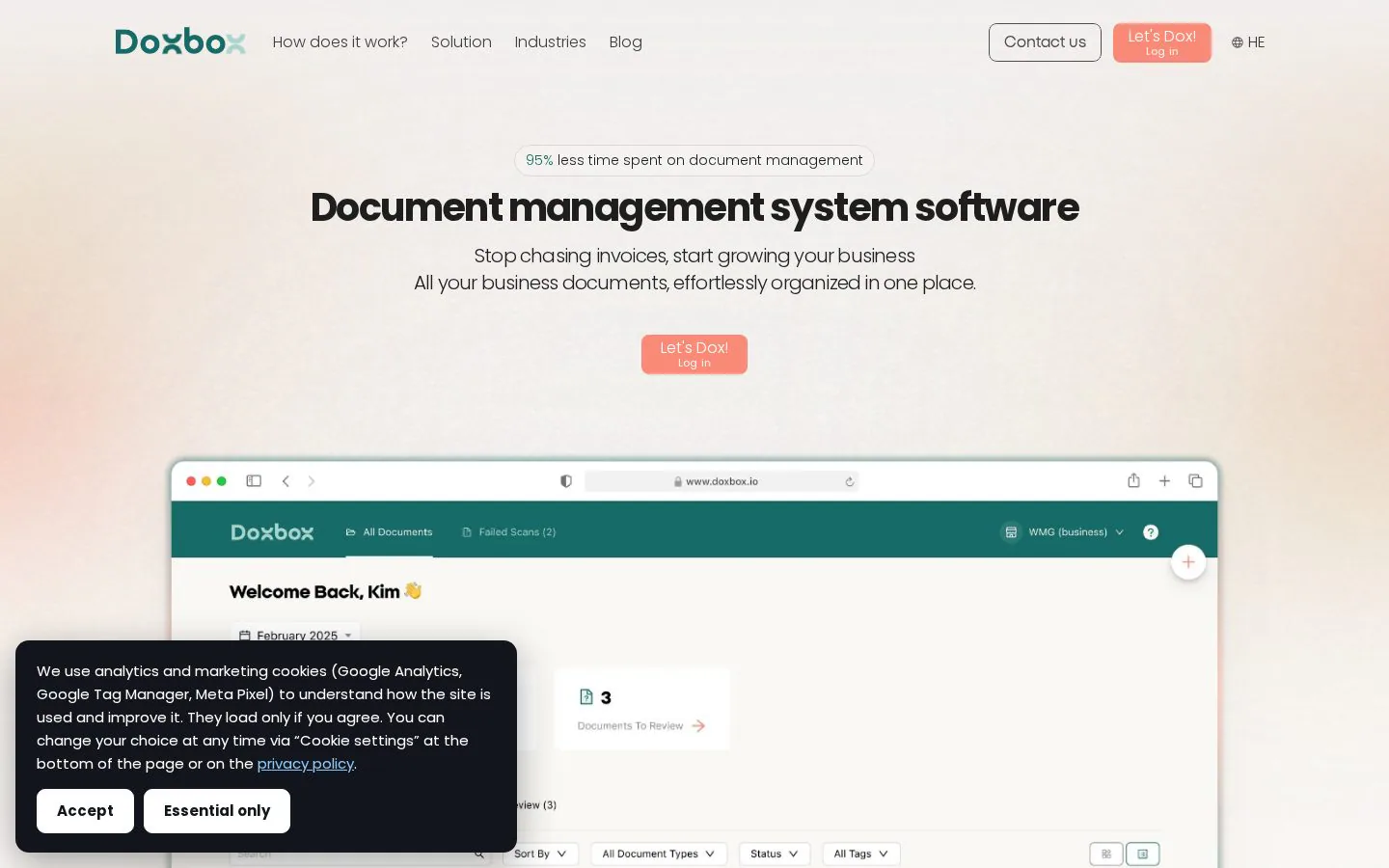Click the arrow next to Documents To Review
The image size is (1389, 868).
[698, 726]
